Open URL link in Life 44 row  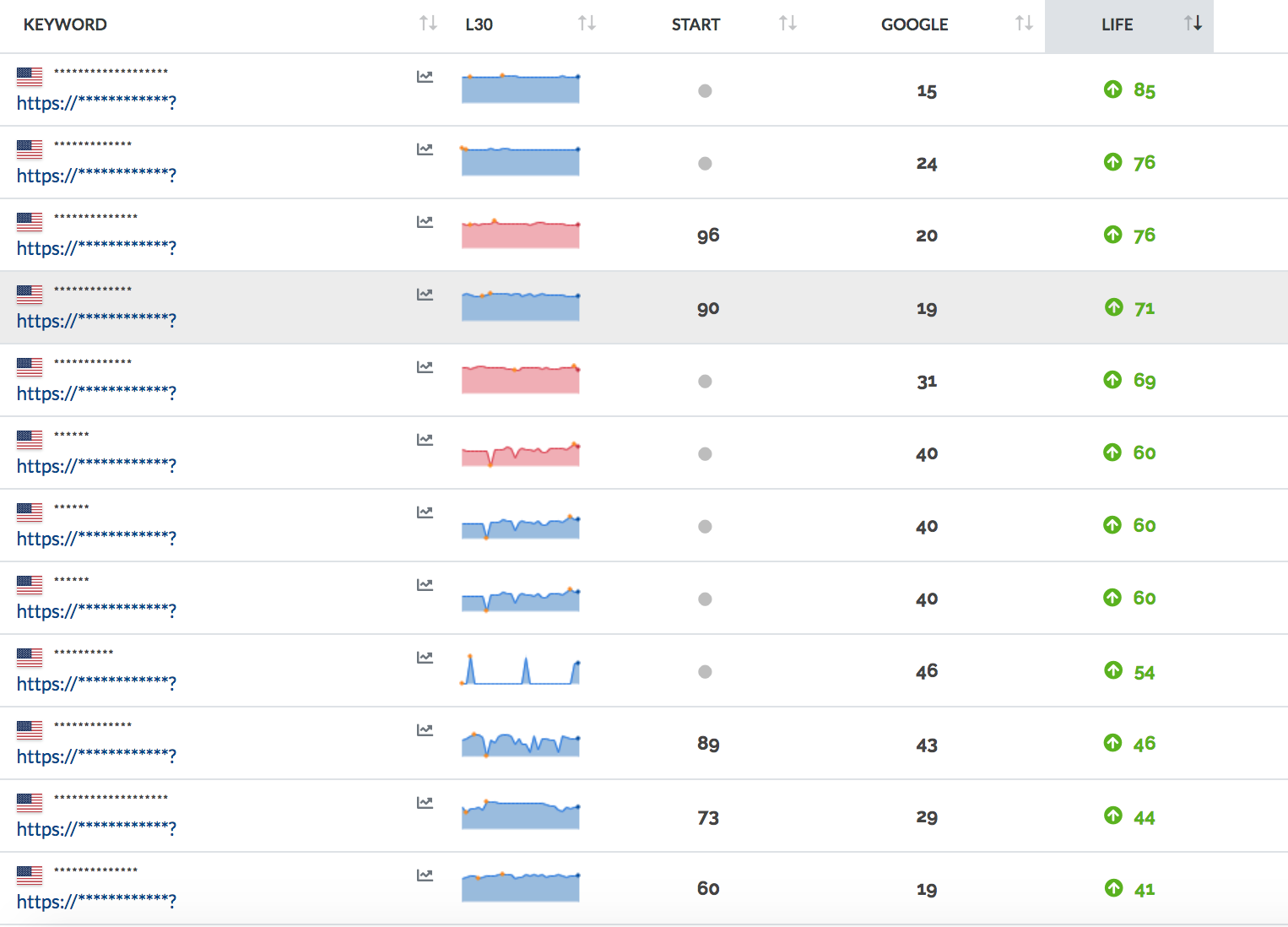[96, 829]
